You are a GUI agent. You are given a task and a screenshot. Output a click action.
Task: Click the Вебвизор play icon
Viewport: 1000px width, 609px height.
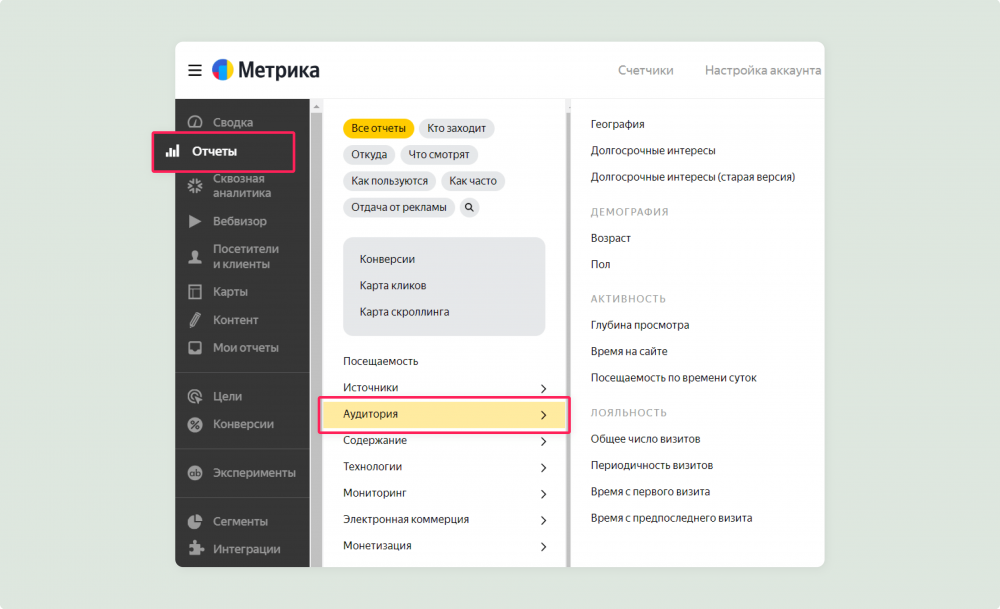[x=195, y=221]
